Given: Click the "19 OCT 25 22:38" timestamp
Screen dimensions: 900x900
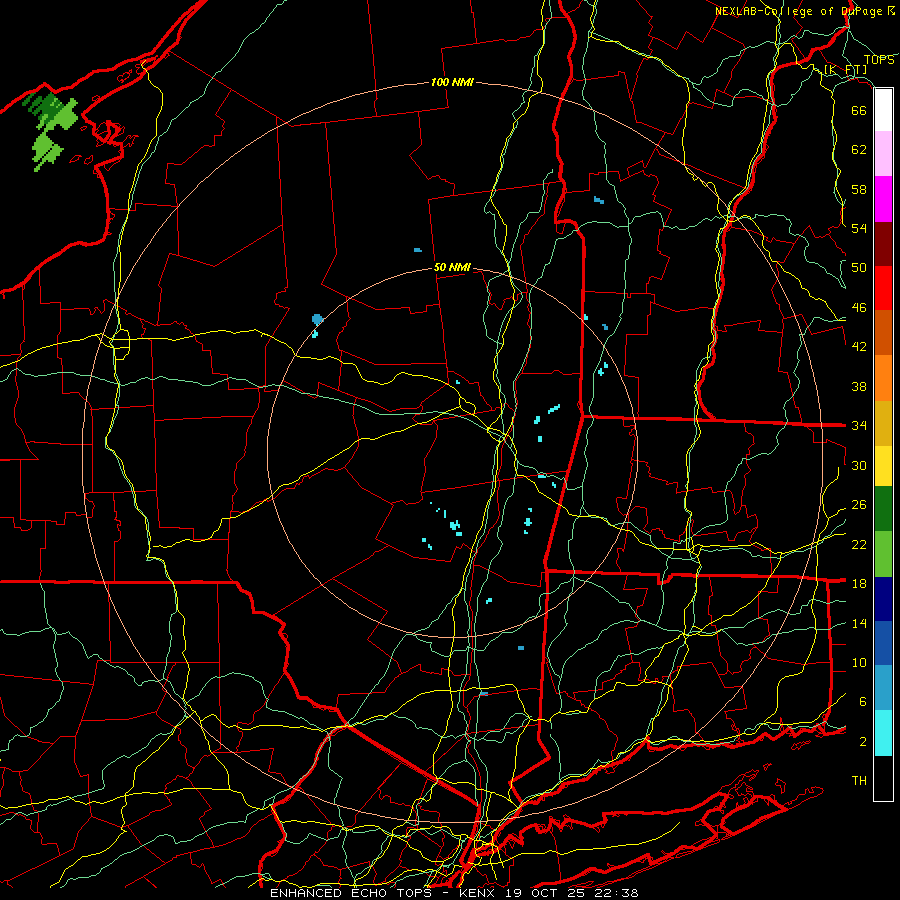Looking at the screenshot, I should (x=572, y=893).
